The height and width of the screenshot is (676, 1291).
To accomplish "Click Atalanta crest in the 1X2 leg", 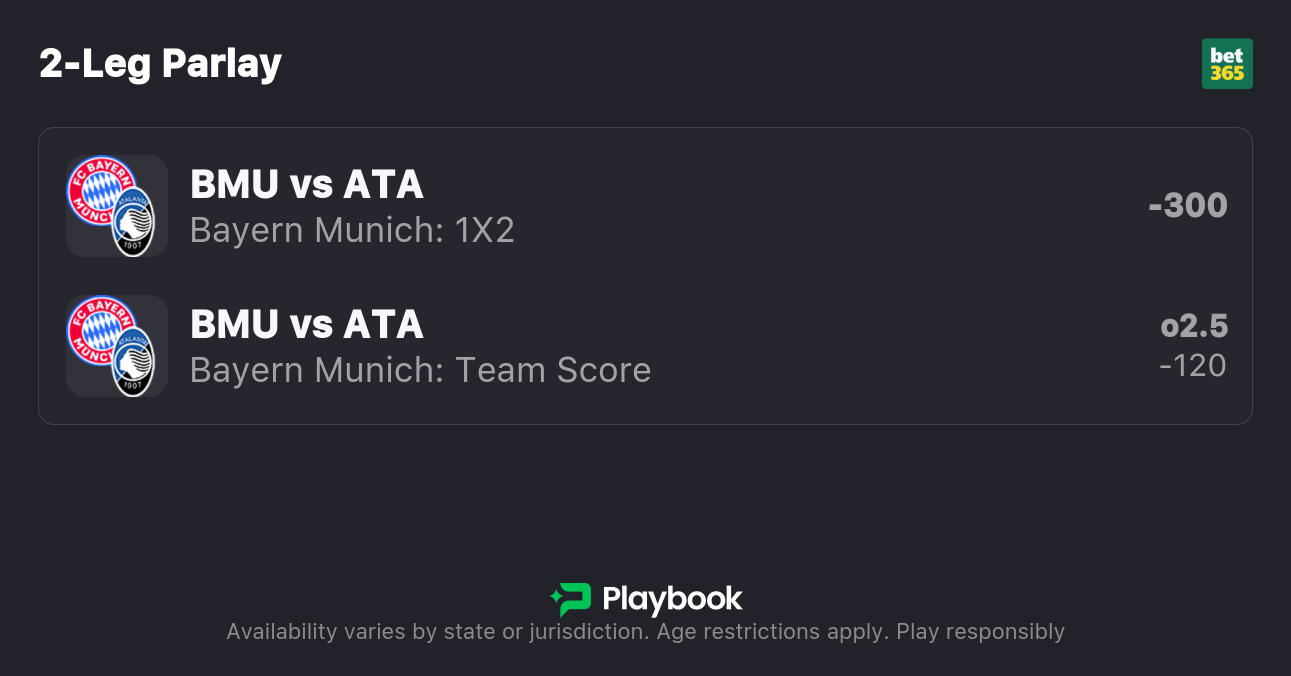I will point(133,222).
